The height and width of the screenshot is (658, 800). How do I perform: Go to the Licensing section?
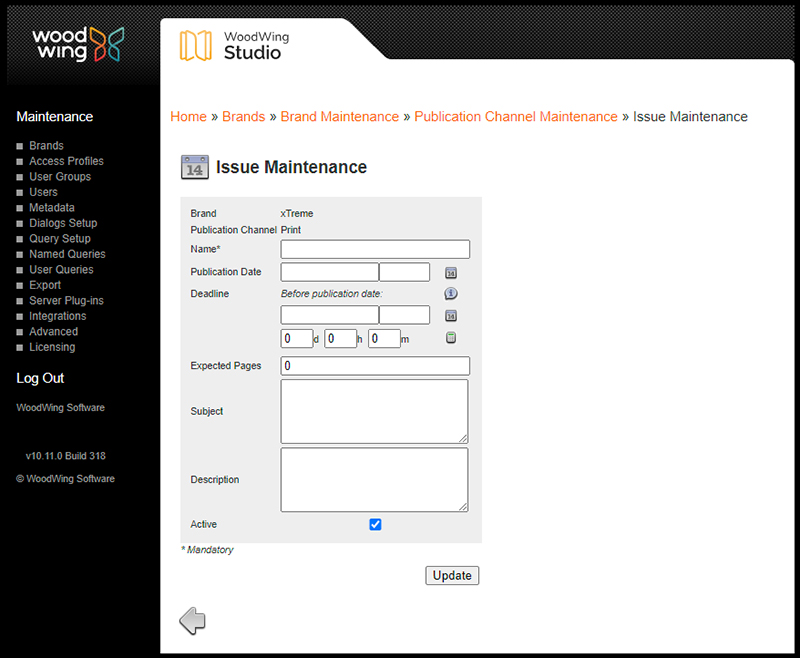click(52, 347)
